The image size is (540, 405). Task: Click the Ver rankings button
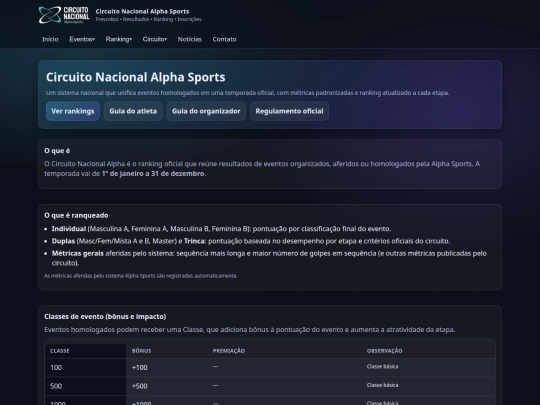pyautogui.click(x=73, y=111)
